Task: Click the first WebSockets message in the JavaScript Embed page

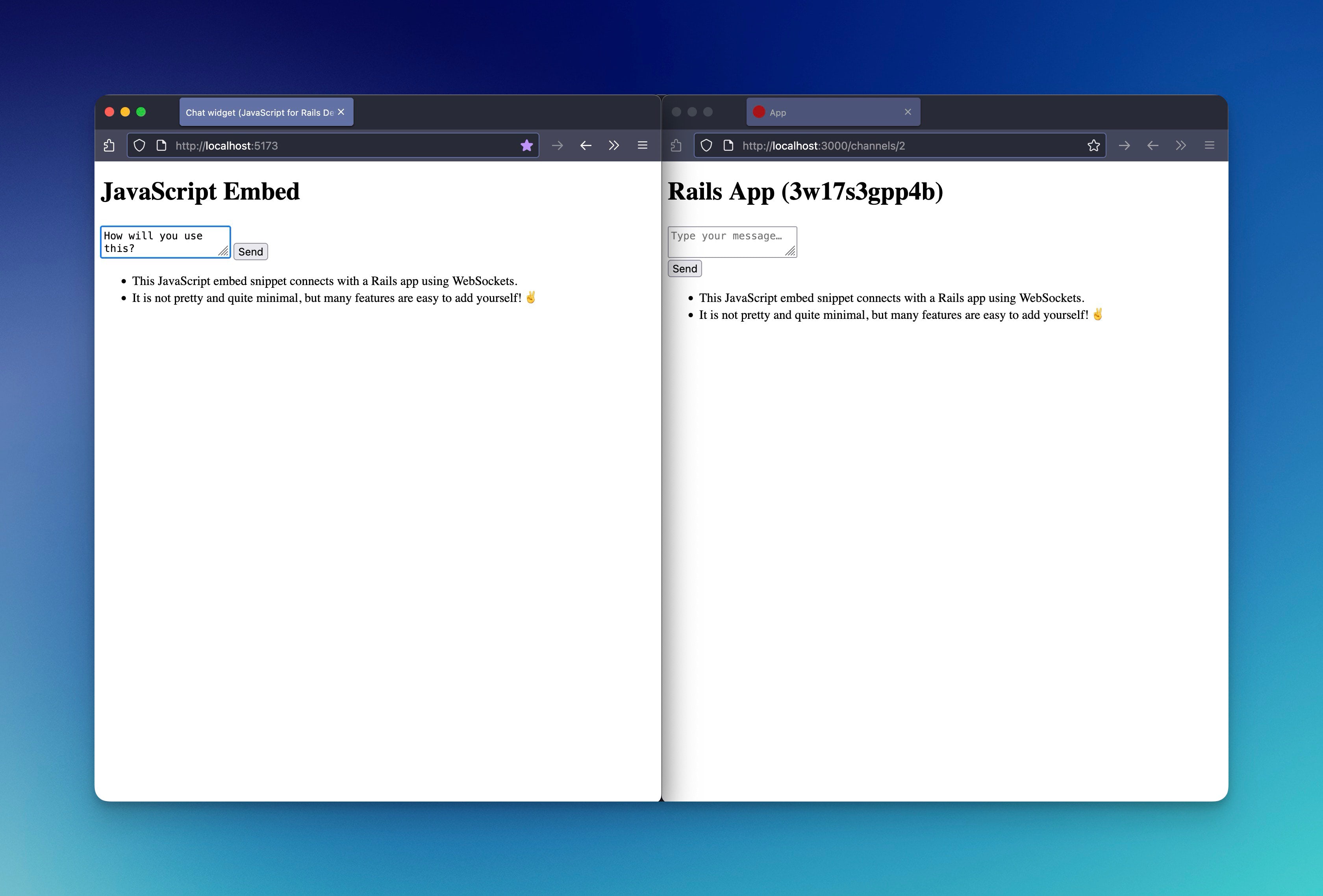Action: click(x=324, y=281)
